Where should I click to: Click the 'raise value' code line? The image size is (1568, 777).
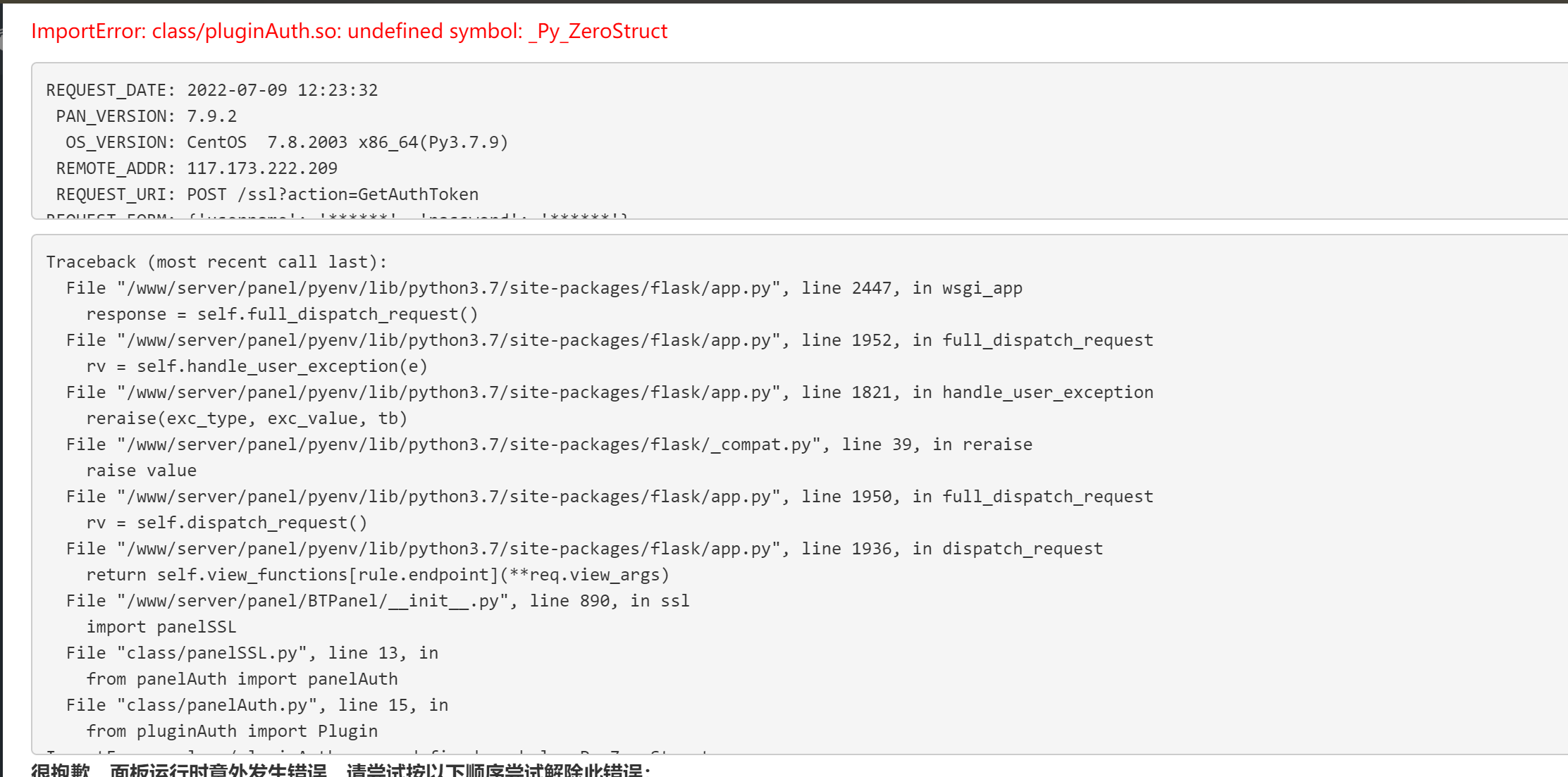click(141, 471)
